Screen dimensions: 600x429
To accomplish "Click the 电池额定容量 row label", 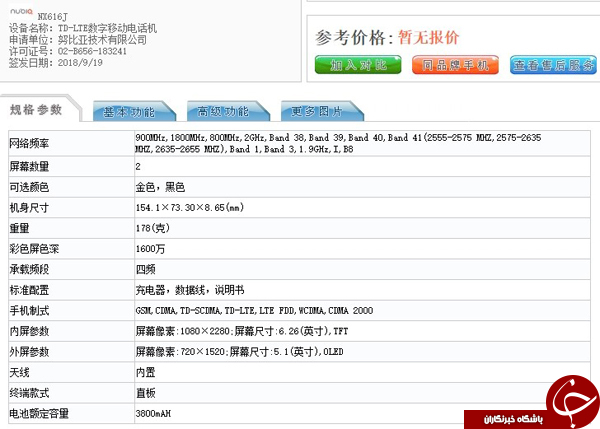I will [x=39, y=414].
